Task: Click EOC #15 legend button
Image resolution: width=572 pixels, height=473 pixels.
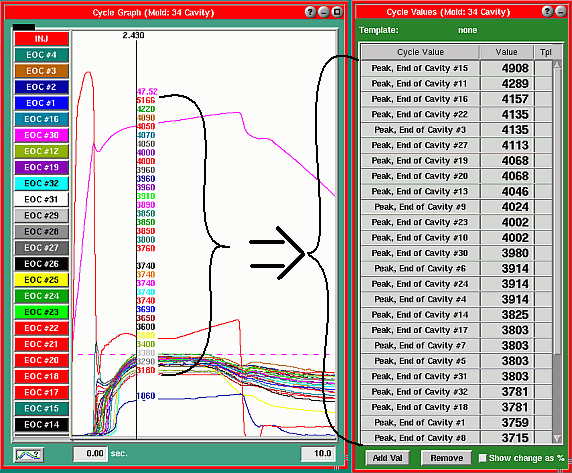Action: click(42, 408)
